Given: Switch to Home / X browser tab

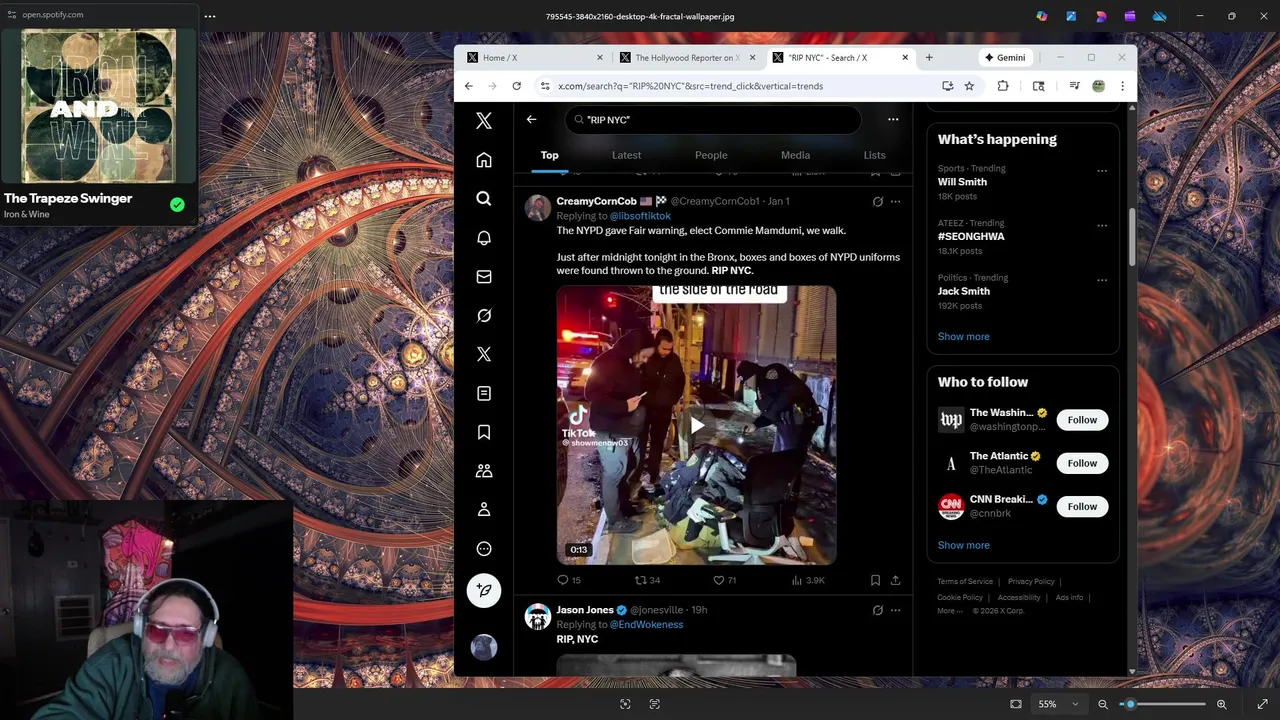Looking at the screenshot, I should [x=535, y=58].
